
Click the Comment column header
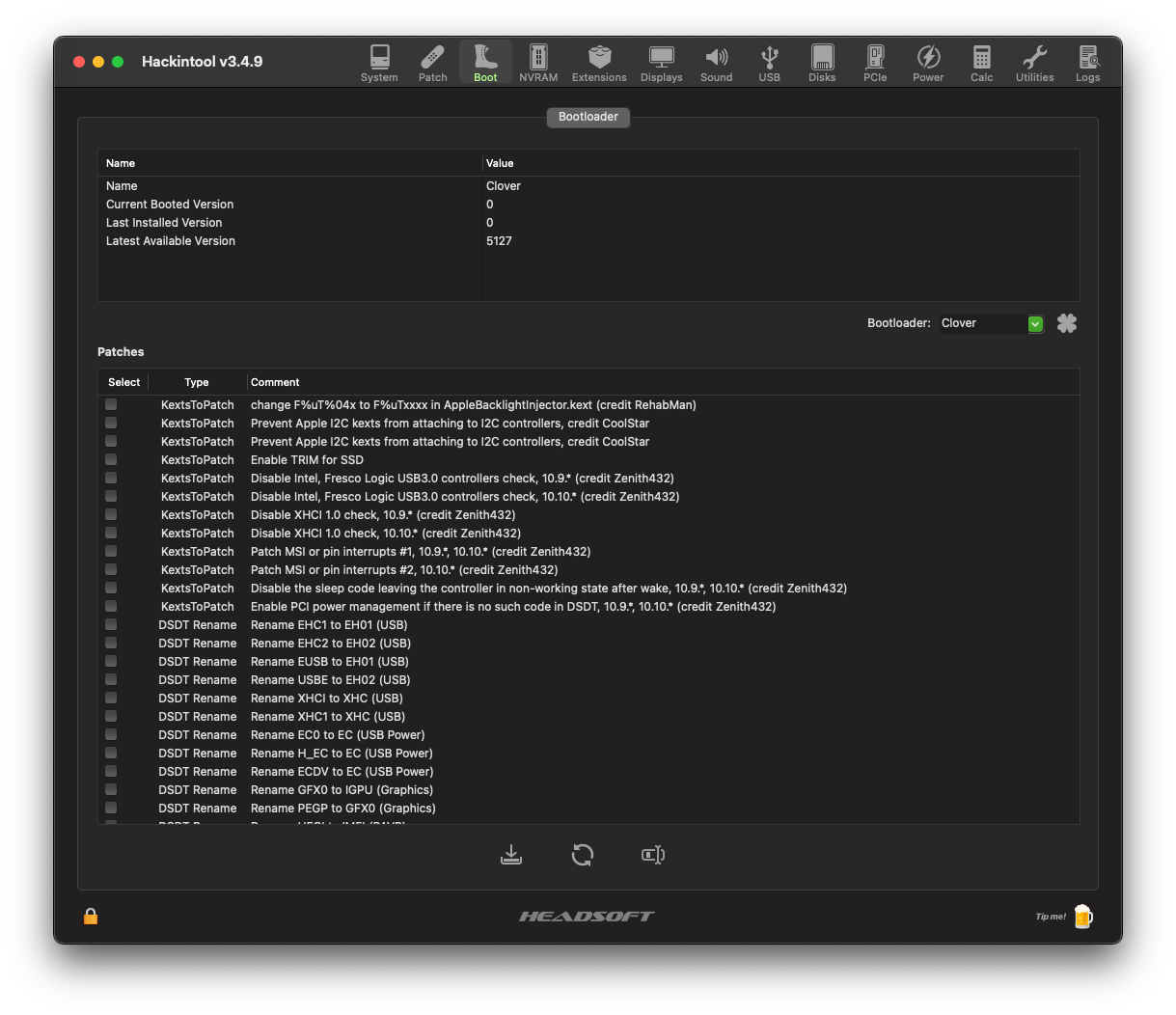(x=275, y=382)
